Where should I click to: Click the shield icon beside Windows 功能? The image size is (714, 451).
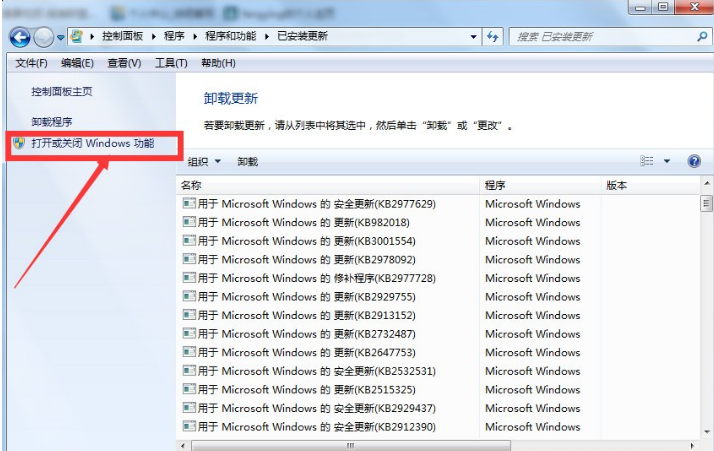[x=19, y=144]
